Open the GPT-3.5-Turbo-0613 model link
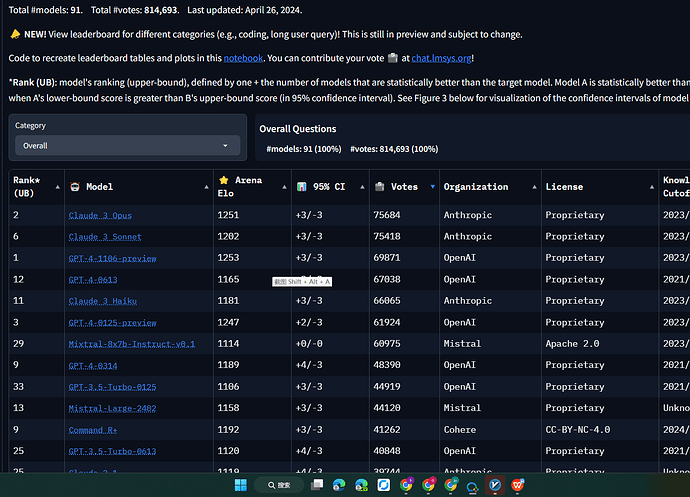 [x=112, y=451]
